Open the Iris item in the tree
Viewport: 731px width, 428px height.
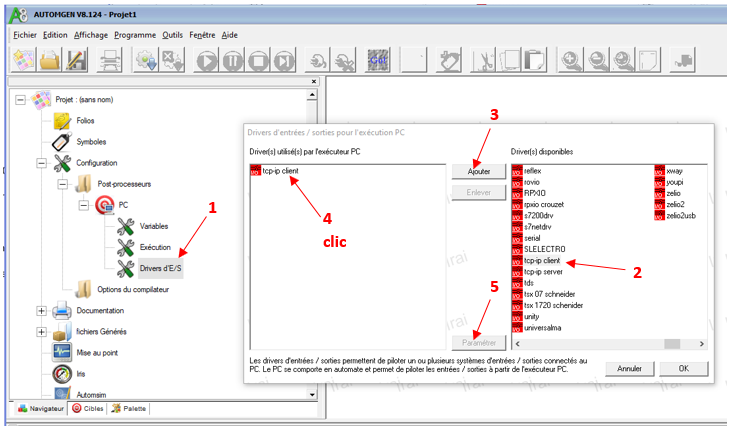83,373
